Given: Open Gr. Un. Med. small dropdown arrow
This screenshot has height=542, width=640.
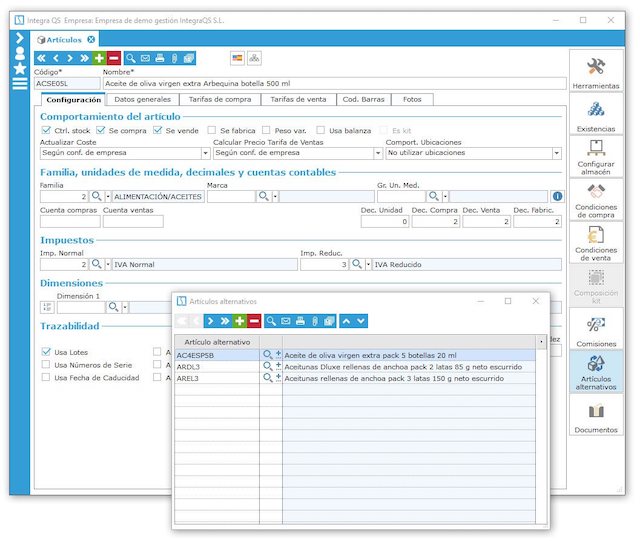Looking at the screenshot, I should (445, 197).
